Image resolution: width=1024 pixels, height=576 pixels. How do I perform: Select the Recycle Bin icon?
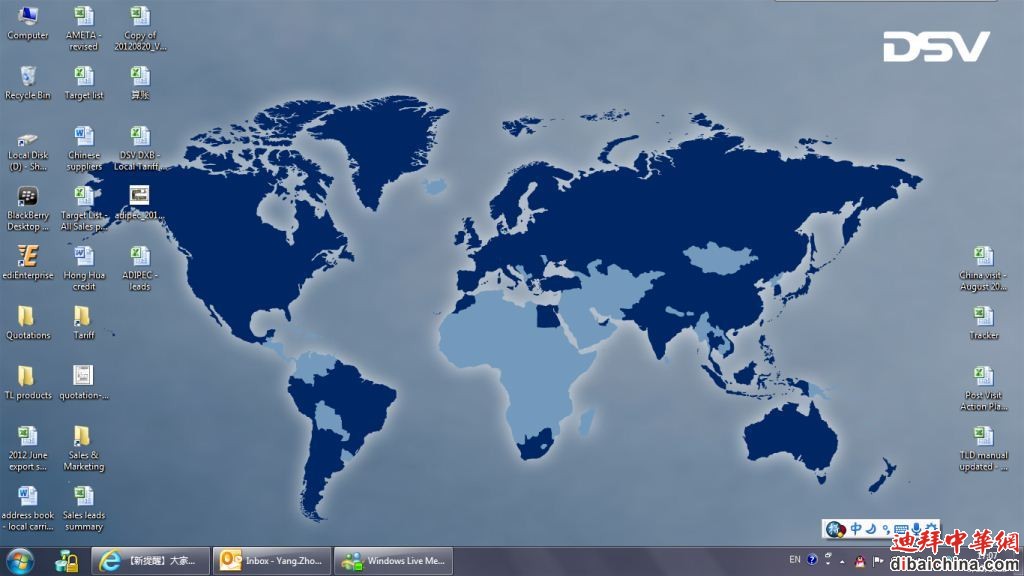tap(27, 83)
